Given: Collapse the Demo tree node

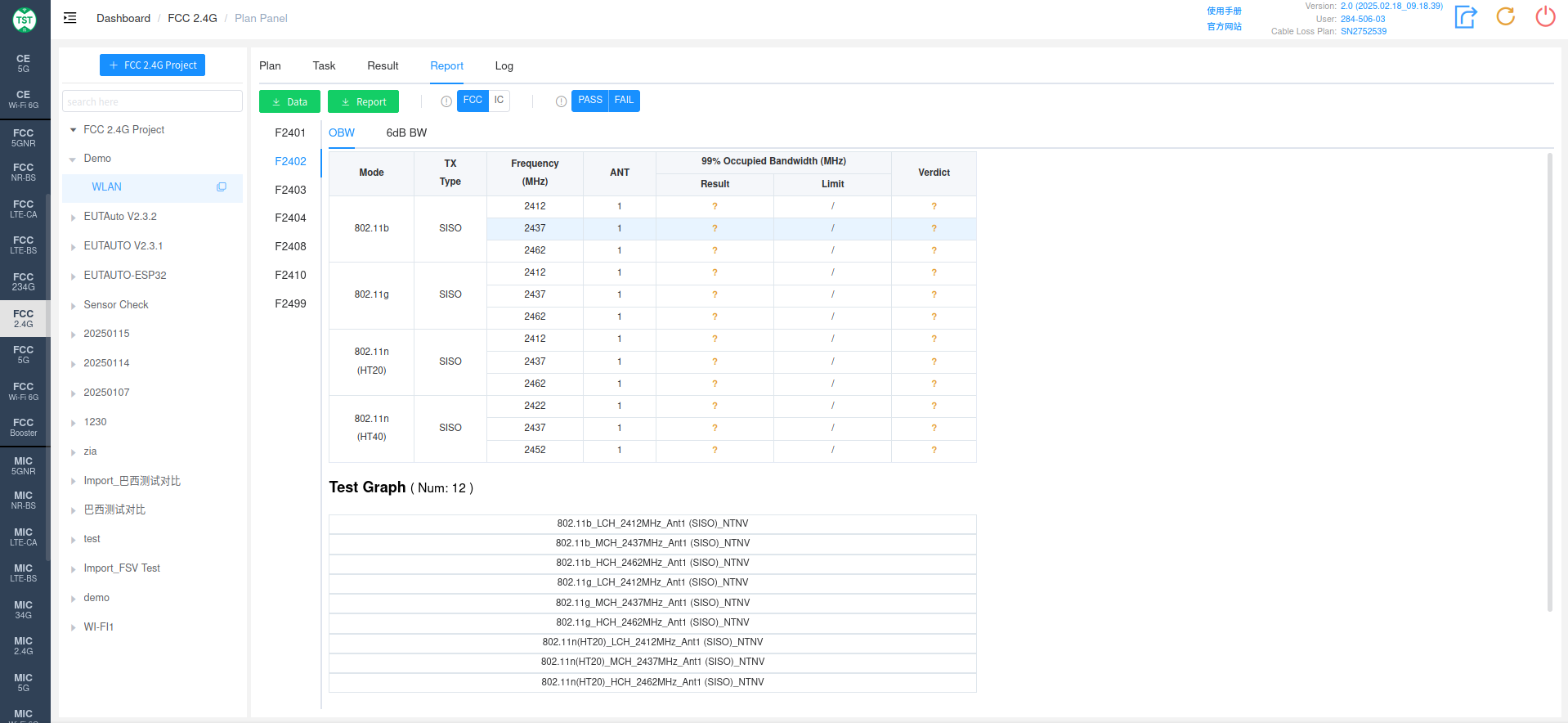Looking at the screenshot, I should pyautogui.click(x=73, y=159).
